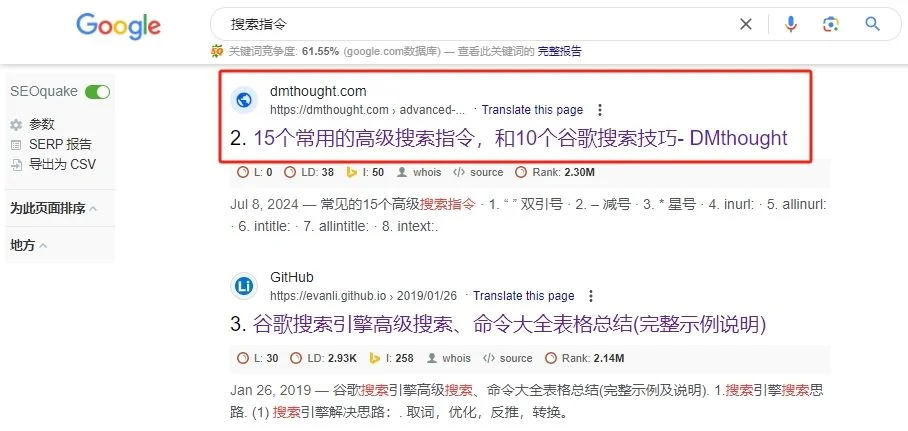Select 导出为 CSV option
The image size is (908, 431).
point(62,165)
